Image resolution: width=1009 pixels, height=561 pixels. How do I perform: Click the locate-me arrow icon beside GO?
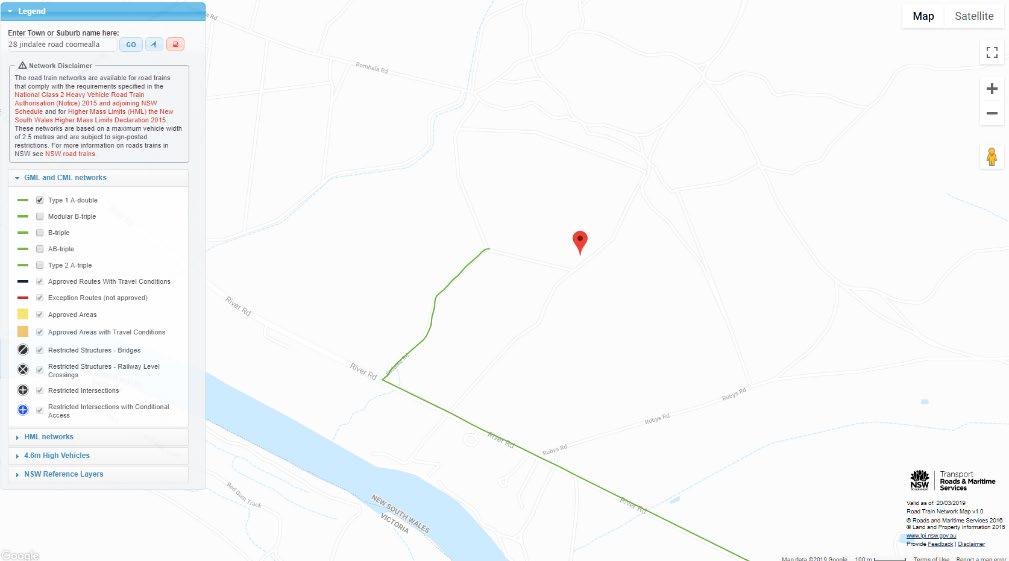(x=153, y=44)
